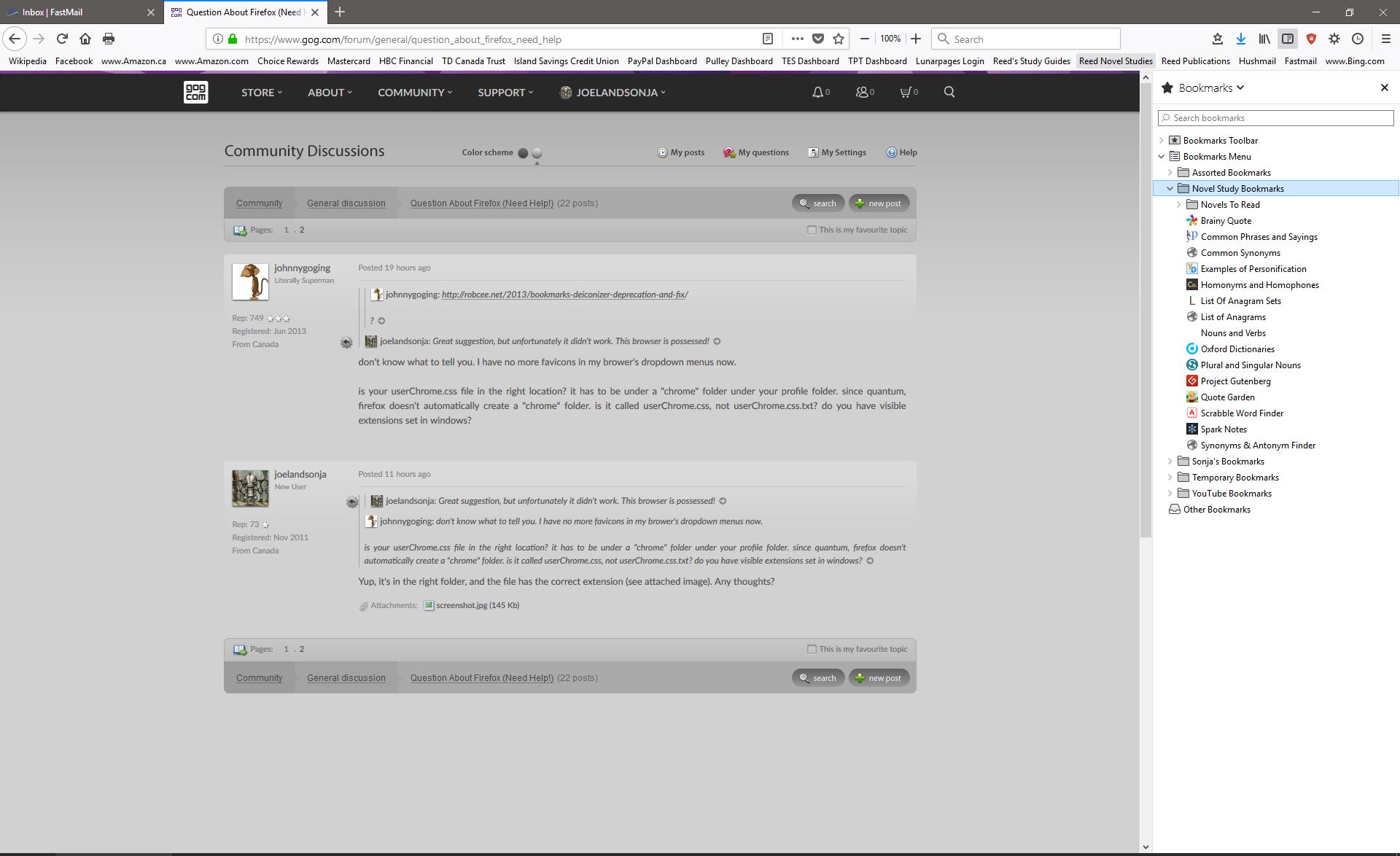Viewport: 1400px width, 856px height.
Task: Open GOG notifications bell
Action: click(821, 92)
